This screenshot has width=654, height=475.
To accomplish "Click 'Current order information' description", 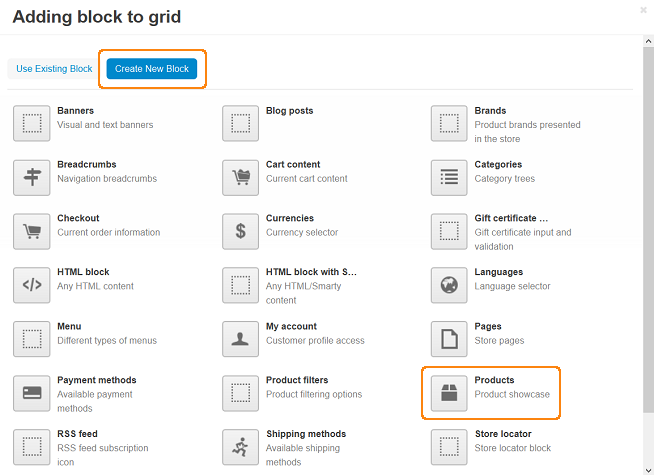I will click(x=108, y=232).
